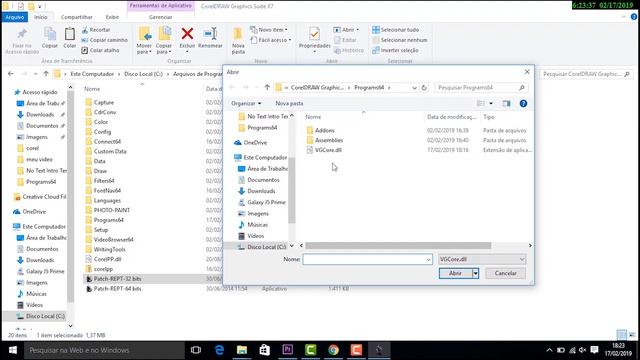Click the help icon in Abrir dialog
The width and height of the screenshot is (640, 360).
pos(523,104)
